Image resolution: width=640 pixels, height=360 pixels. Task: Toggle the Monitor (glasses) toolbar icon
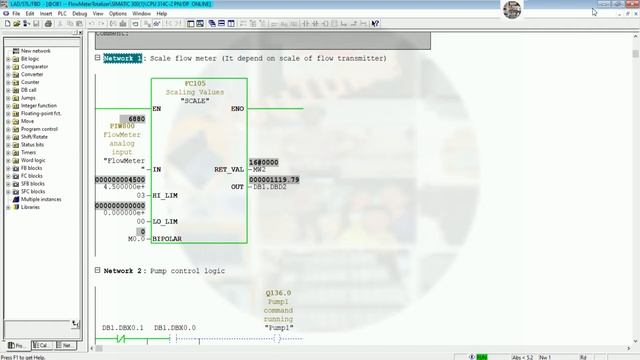[x=157, y=24]
